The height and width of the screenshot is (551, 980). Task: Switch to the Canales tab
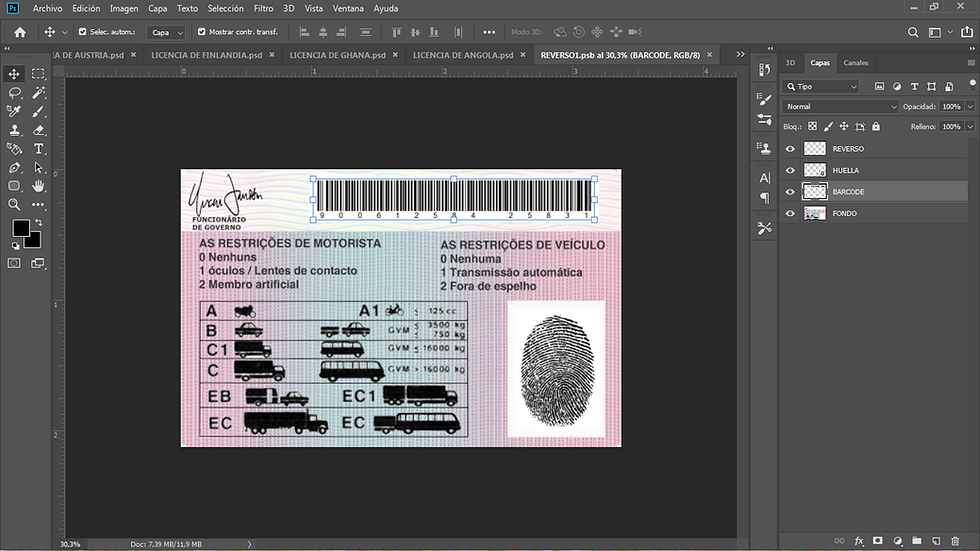coord(856,62)
